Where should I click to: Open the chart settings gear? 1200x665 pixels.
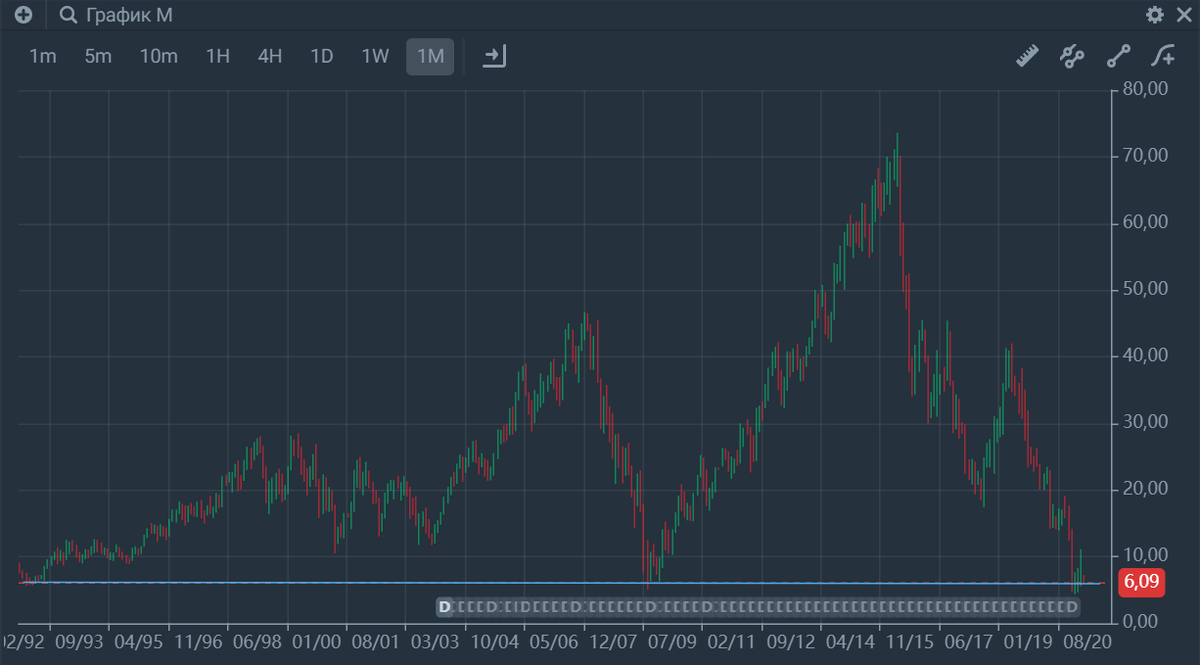click(1153, 15)
